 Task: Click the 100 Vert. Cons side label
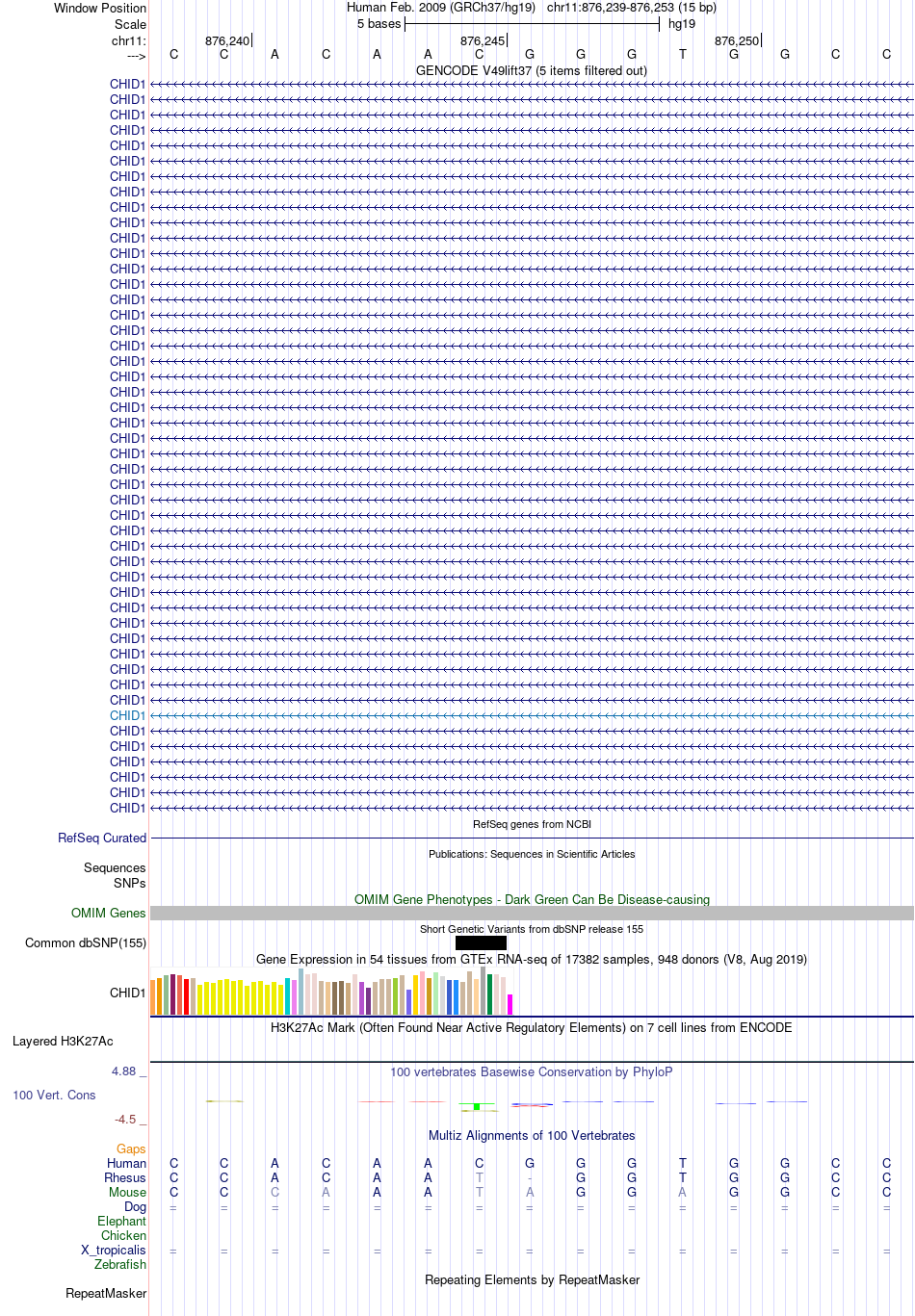tap(54, 1095)
